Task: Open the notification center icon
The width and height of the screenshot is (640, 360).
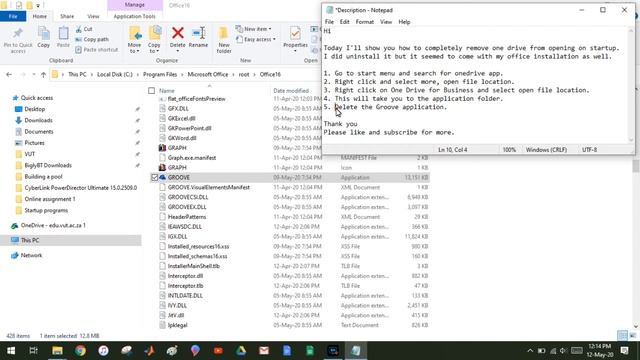Action: [624, 351]
